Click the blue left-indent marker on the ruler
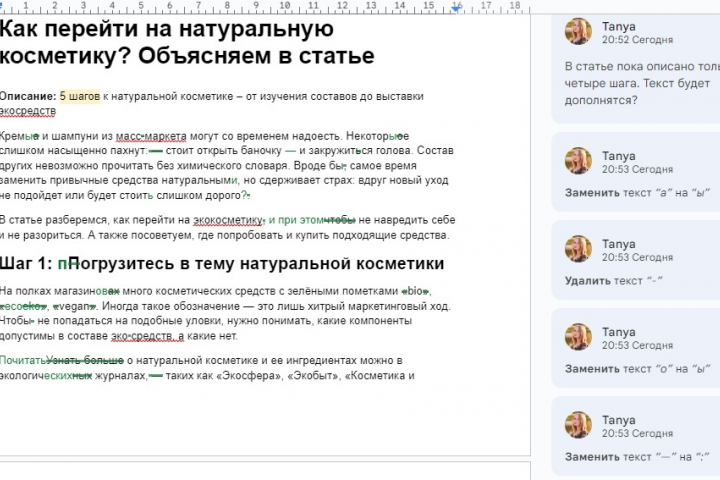Image resolution: width=720 pixels, height=480 pixels. tap(1, 6)
